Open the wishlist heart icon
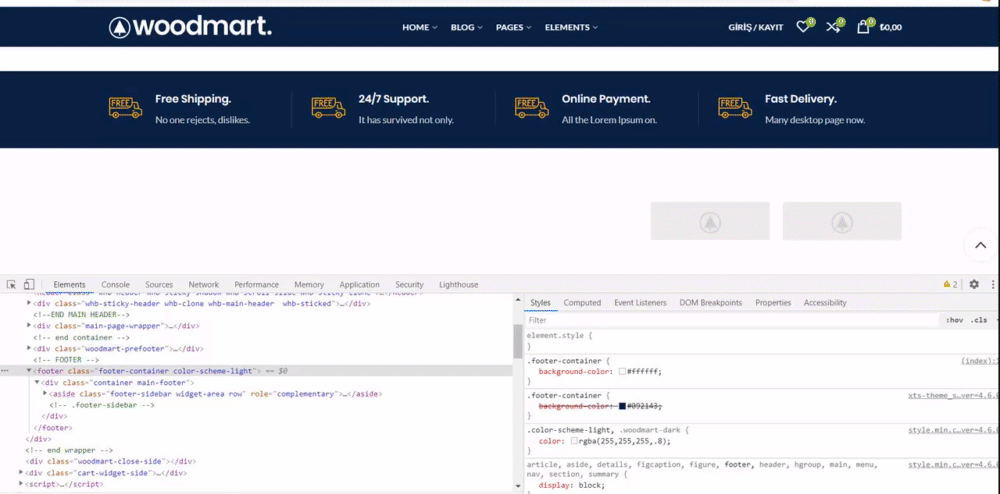This screenshot has height=494, width=1000. 803,27
